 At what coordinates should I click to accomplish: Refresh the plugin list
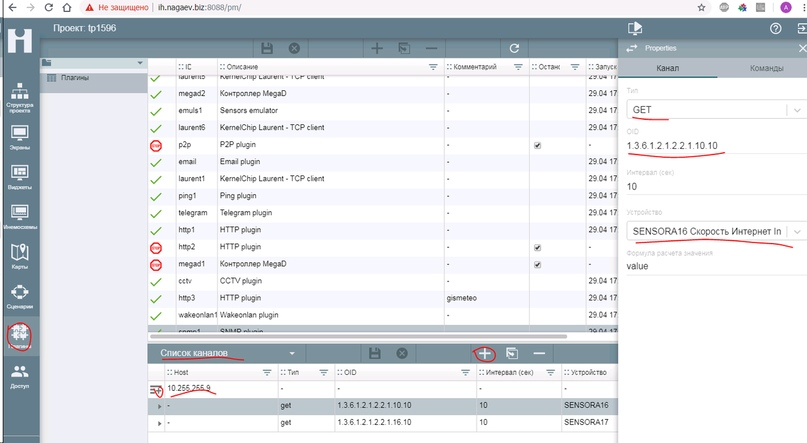[x=514, y=48]
